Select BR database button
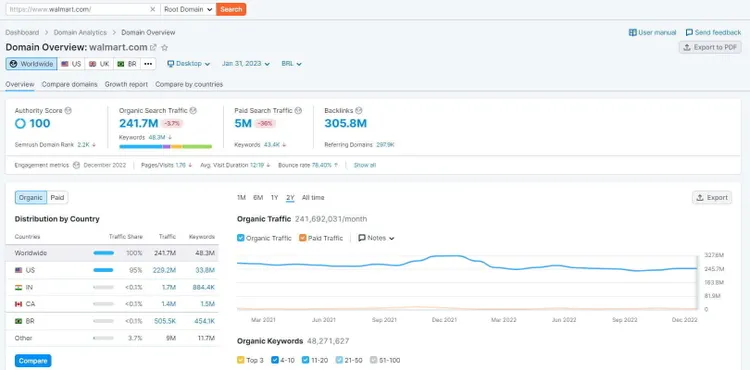This screenshot has width=750, height=370. click(126, 64)
